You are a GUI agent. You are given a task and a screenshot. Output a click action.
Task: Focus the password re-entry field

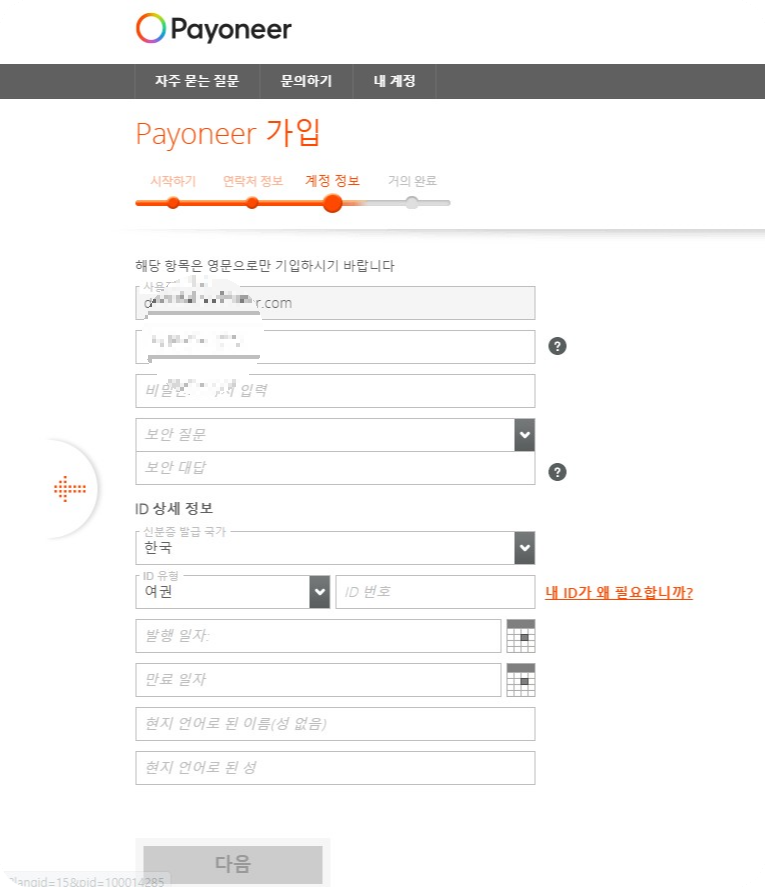click(335, 391)
